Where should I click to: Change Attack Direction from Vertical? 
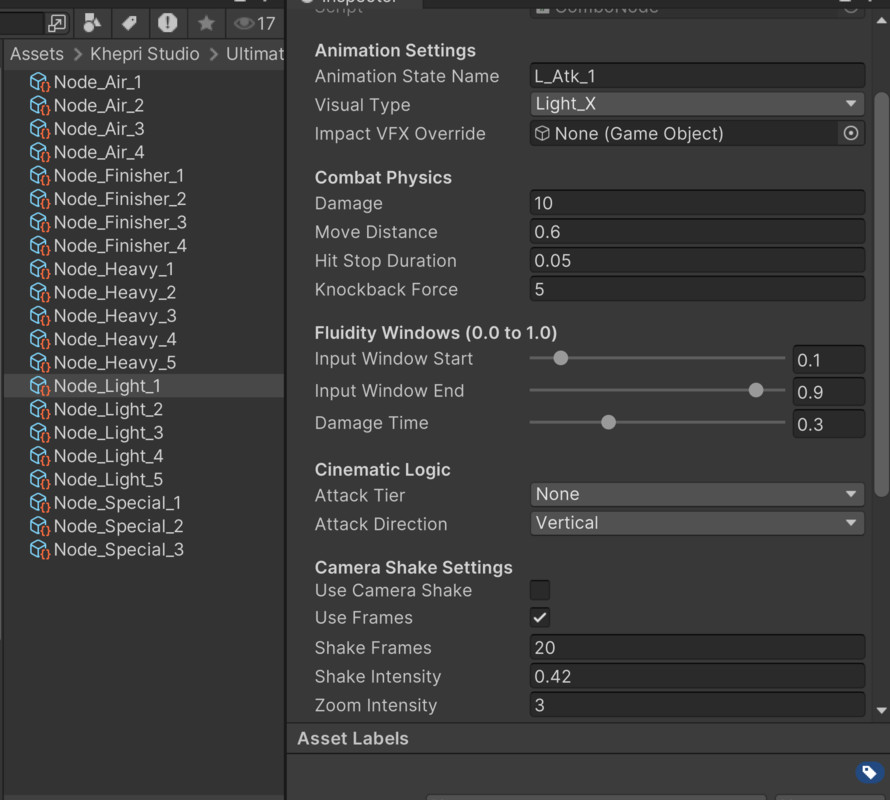697,523
